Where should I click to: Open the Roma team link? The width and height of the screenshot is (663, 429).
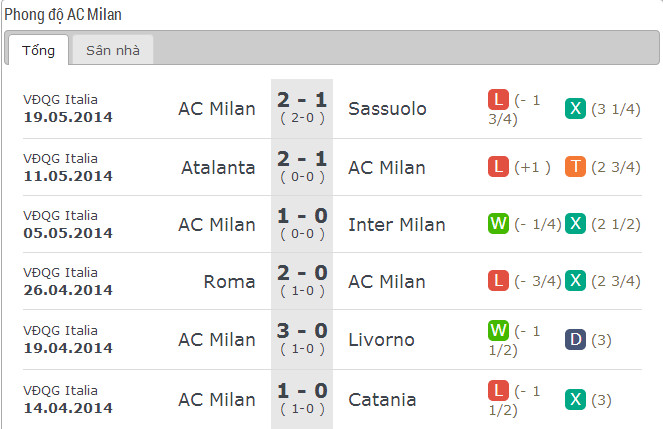(229, 282)
